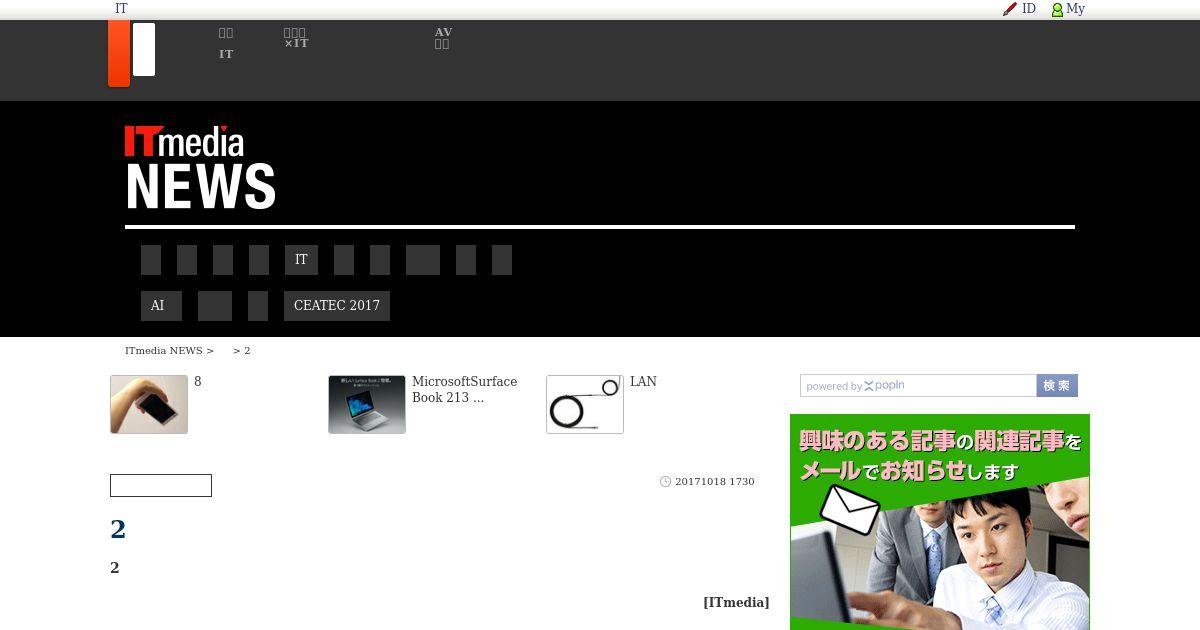The image size is (1200, 630).
Task: Click the article timestamp 20171018 1730
Action: point(715,482)
